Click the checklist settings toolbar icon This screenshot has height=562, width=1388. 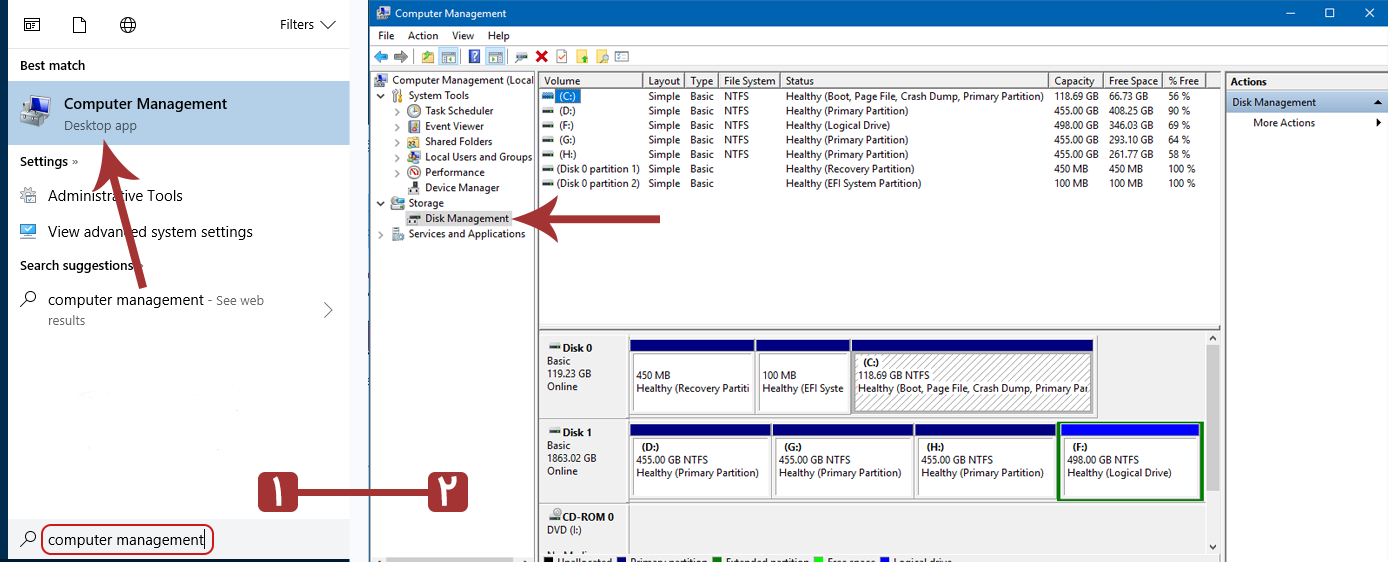(x=622, y=57)
